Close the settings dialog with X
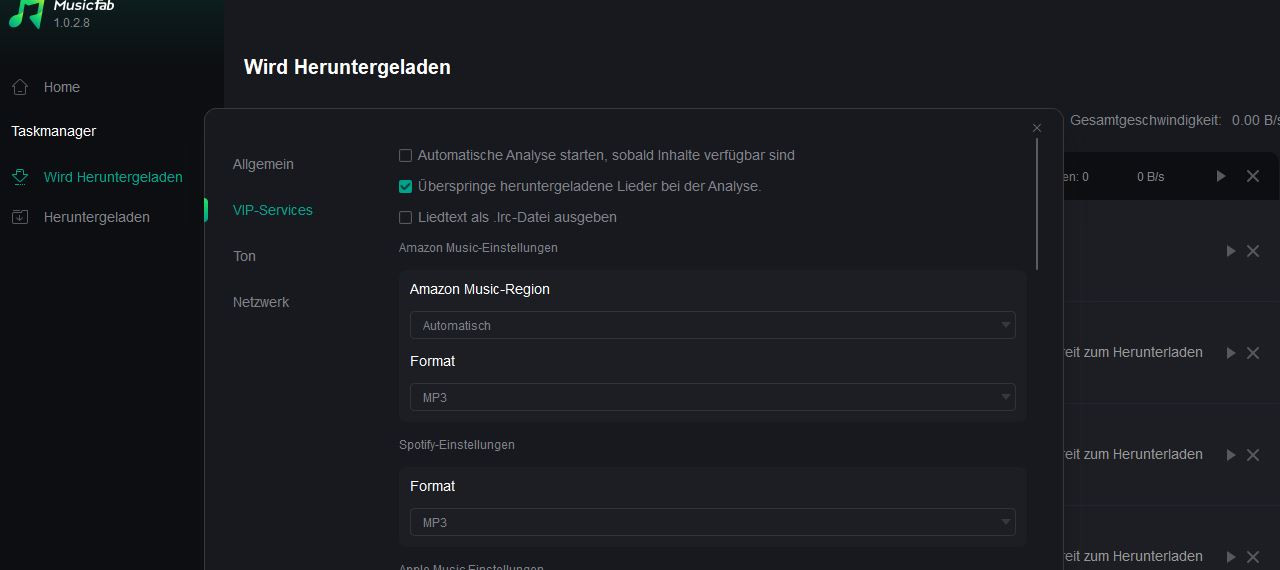Screen dimensions: 1280x570 [1037, 128]
